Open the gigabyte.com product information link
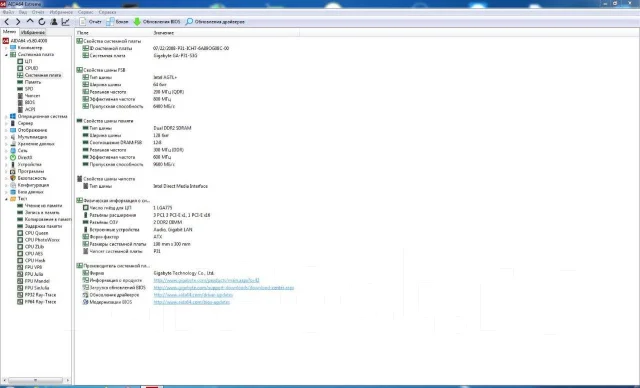Screen dimensions: 640x388 point(206,280)
